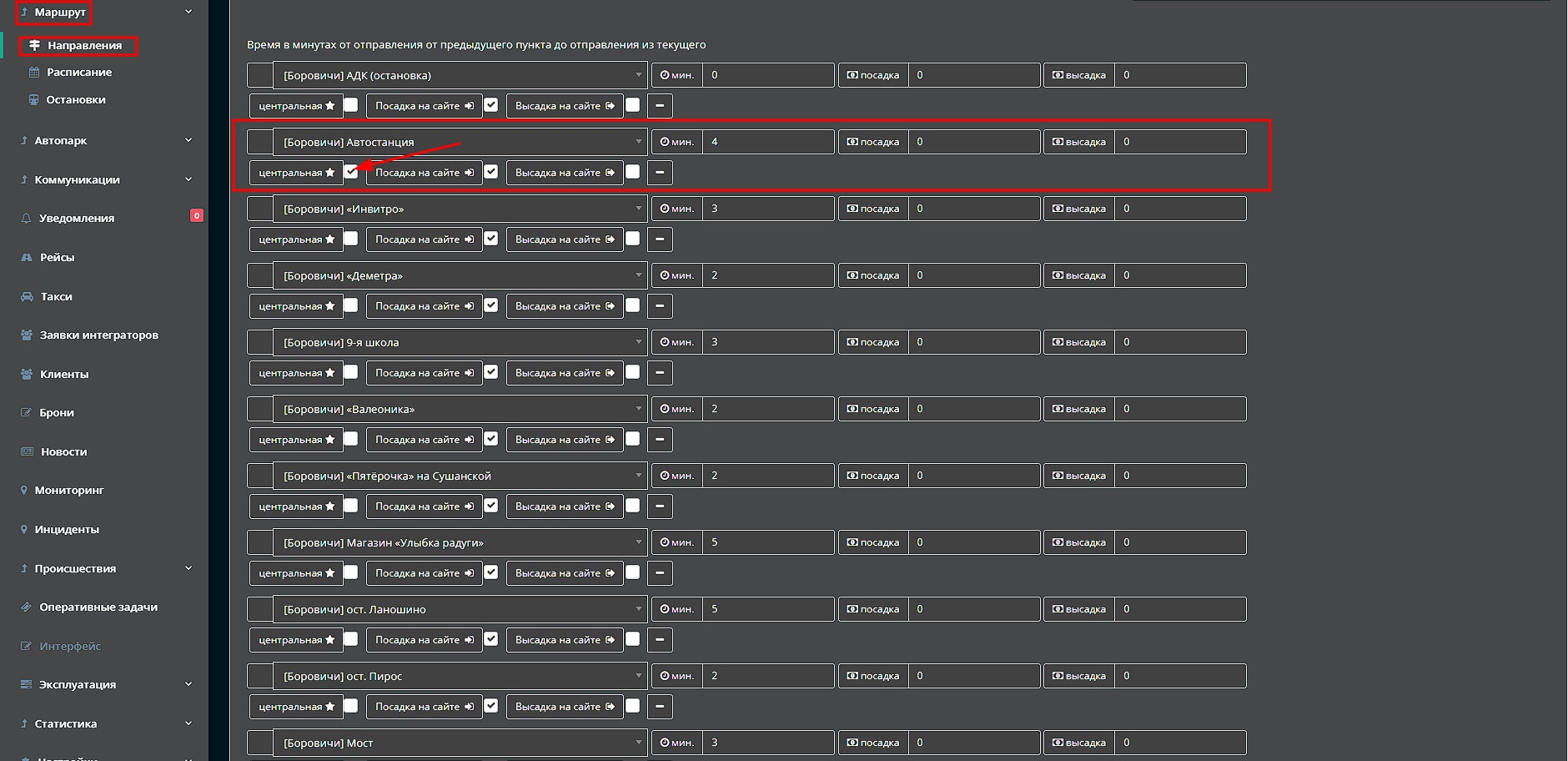Click minus button to remove Автостанция stop
This screenshot has height=761, width=1568.
tap(660, 173)
